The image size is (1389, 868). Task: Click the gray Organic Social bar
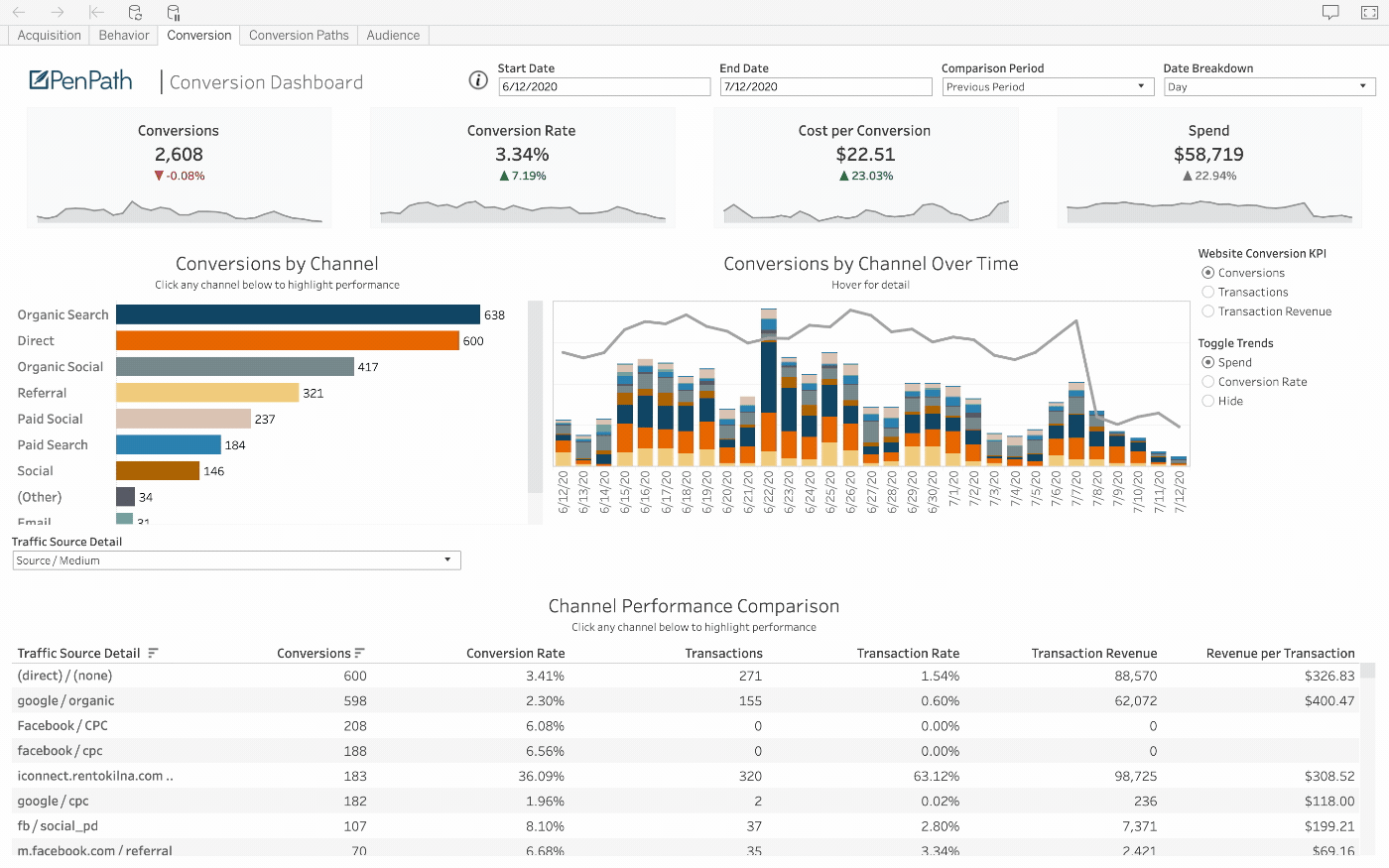(x=235, y=367)
